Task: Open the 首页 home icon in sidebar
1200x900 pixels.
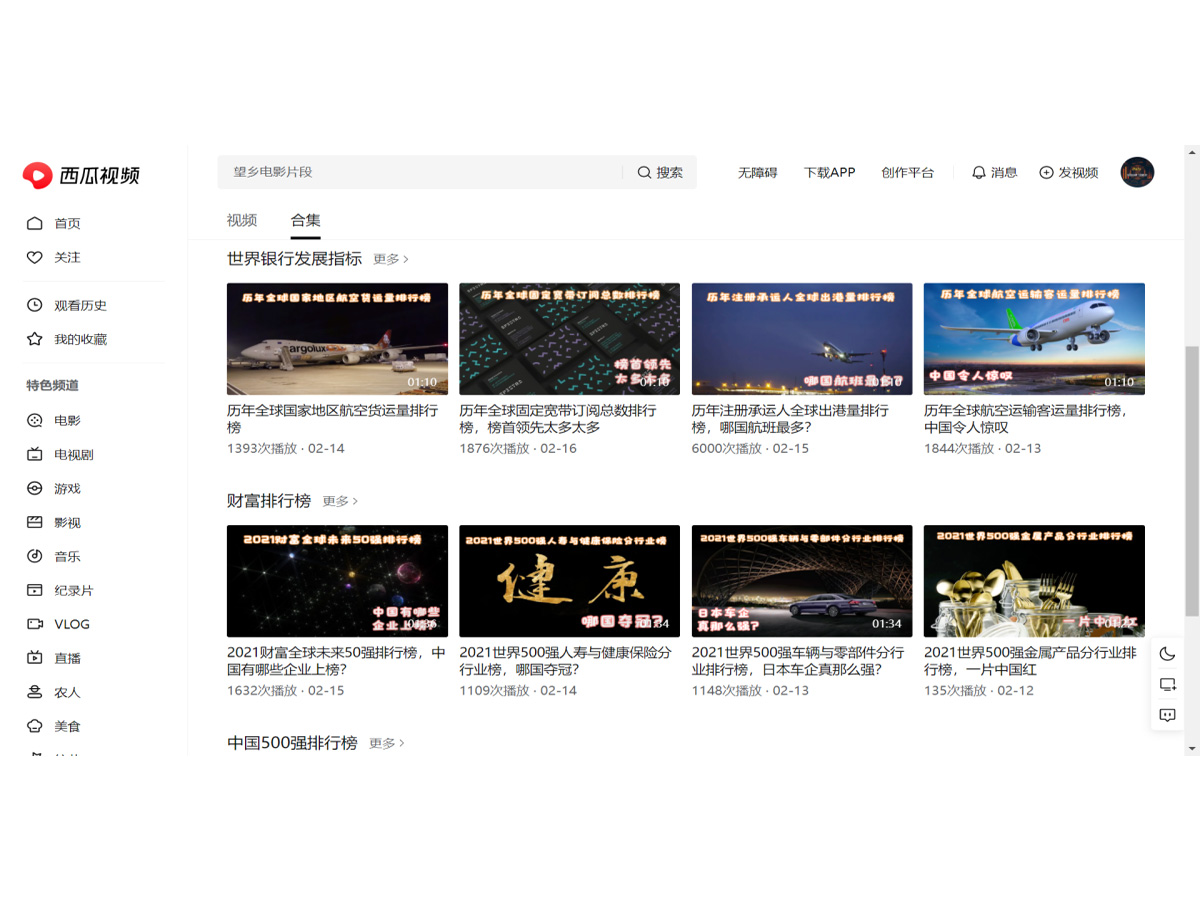Action: (x=35, y=223)
